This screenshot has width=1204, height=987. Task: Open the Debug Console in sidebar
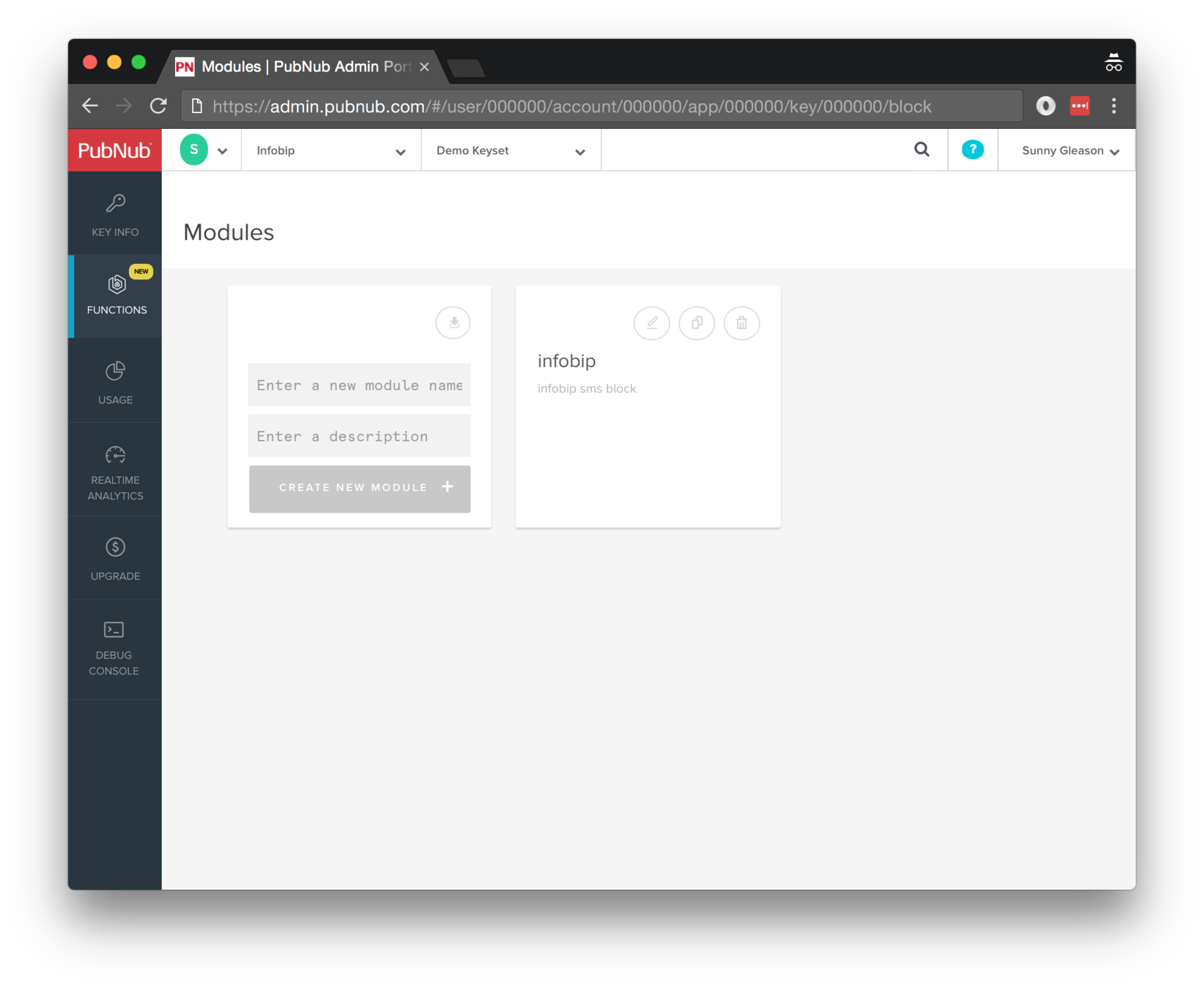[114, 648]
